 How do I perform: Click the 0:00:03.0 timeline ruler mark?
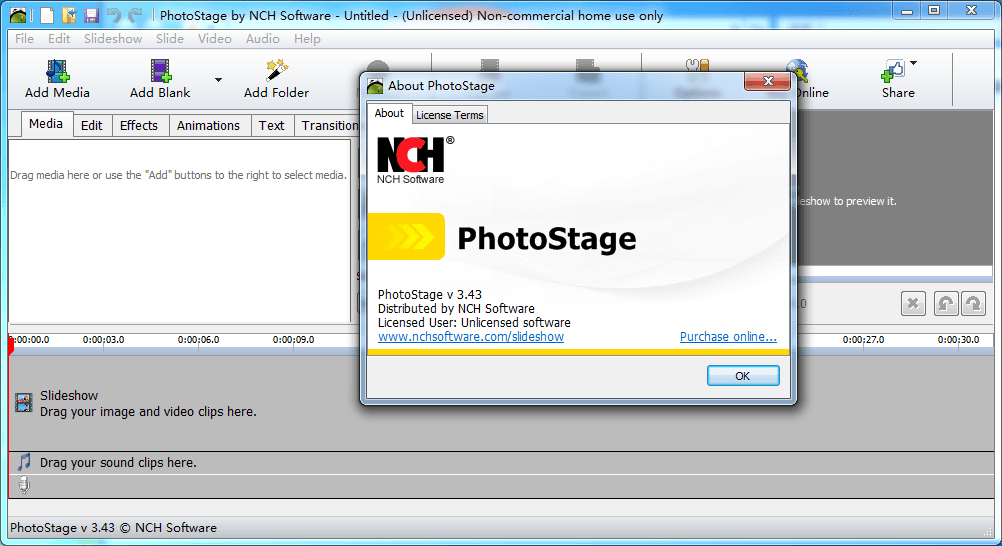click(104, 339)
